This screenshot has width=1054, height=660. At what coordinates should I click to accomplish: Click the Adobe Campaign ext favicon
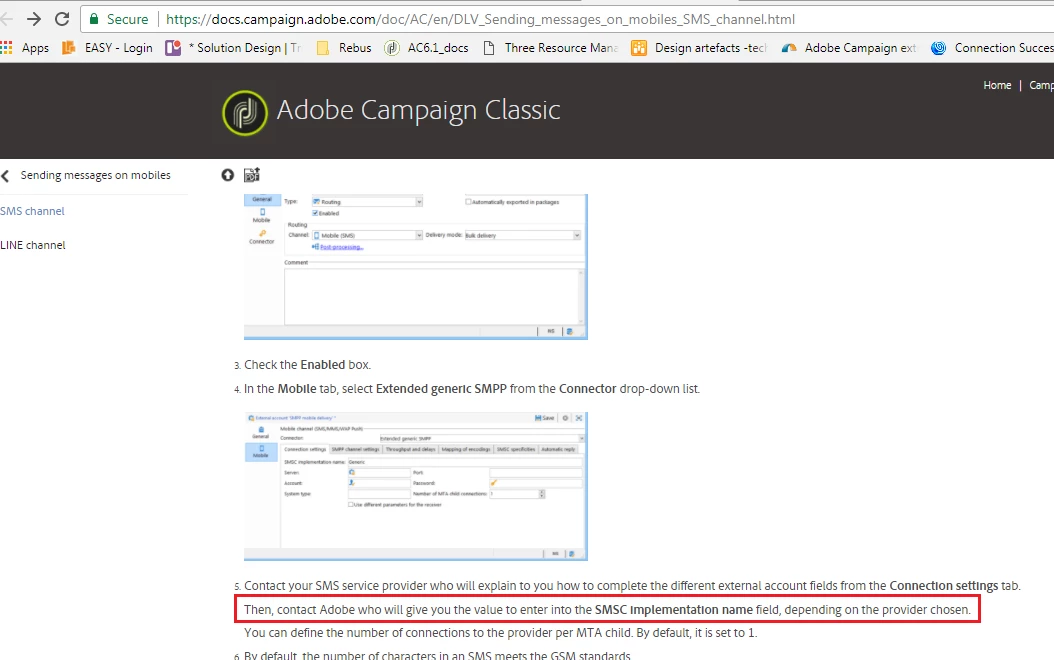pos(788,48)
